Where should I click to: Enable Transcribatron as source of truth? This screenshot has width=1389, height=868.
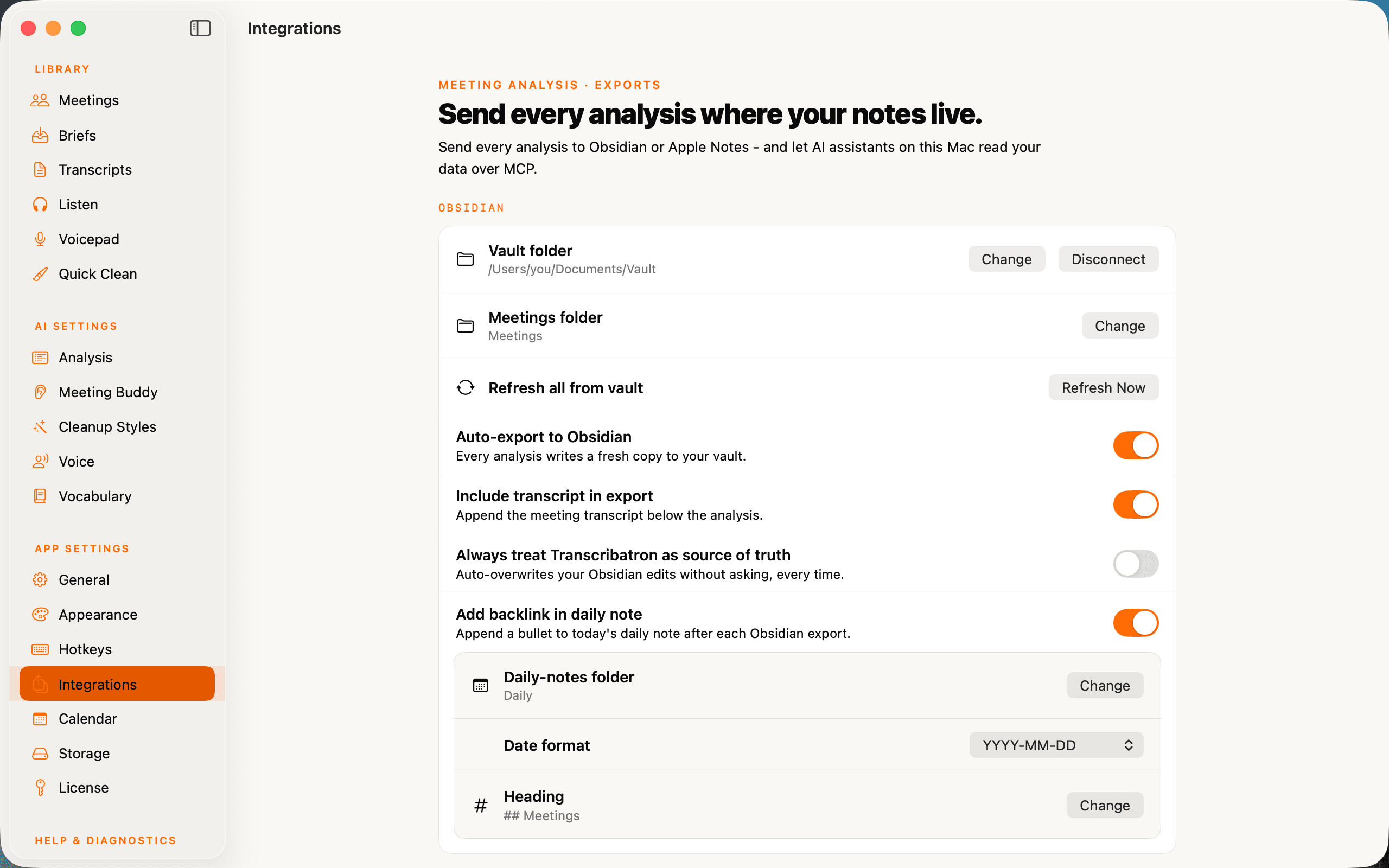tap(1136, 564)
